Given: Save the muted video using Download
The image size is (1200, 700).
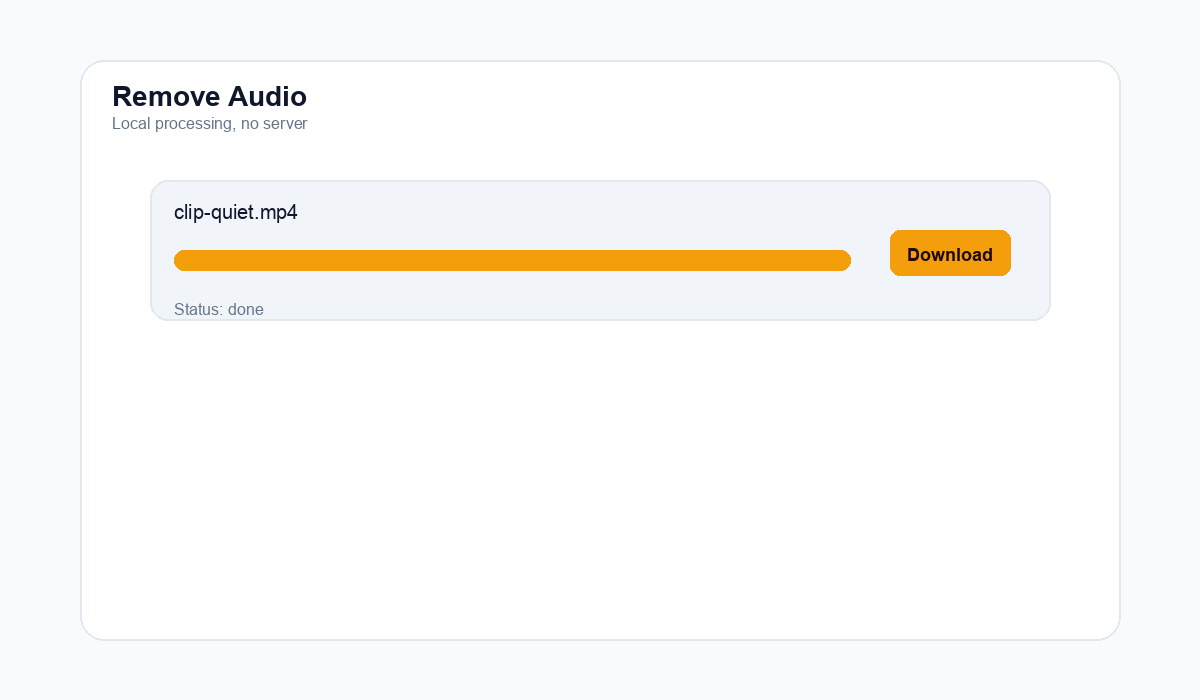Looking at the screenshot, I should tap(950, 254).
